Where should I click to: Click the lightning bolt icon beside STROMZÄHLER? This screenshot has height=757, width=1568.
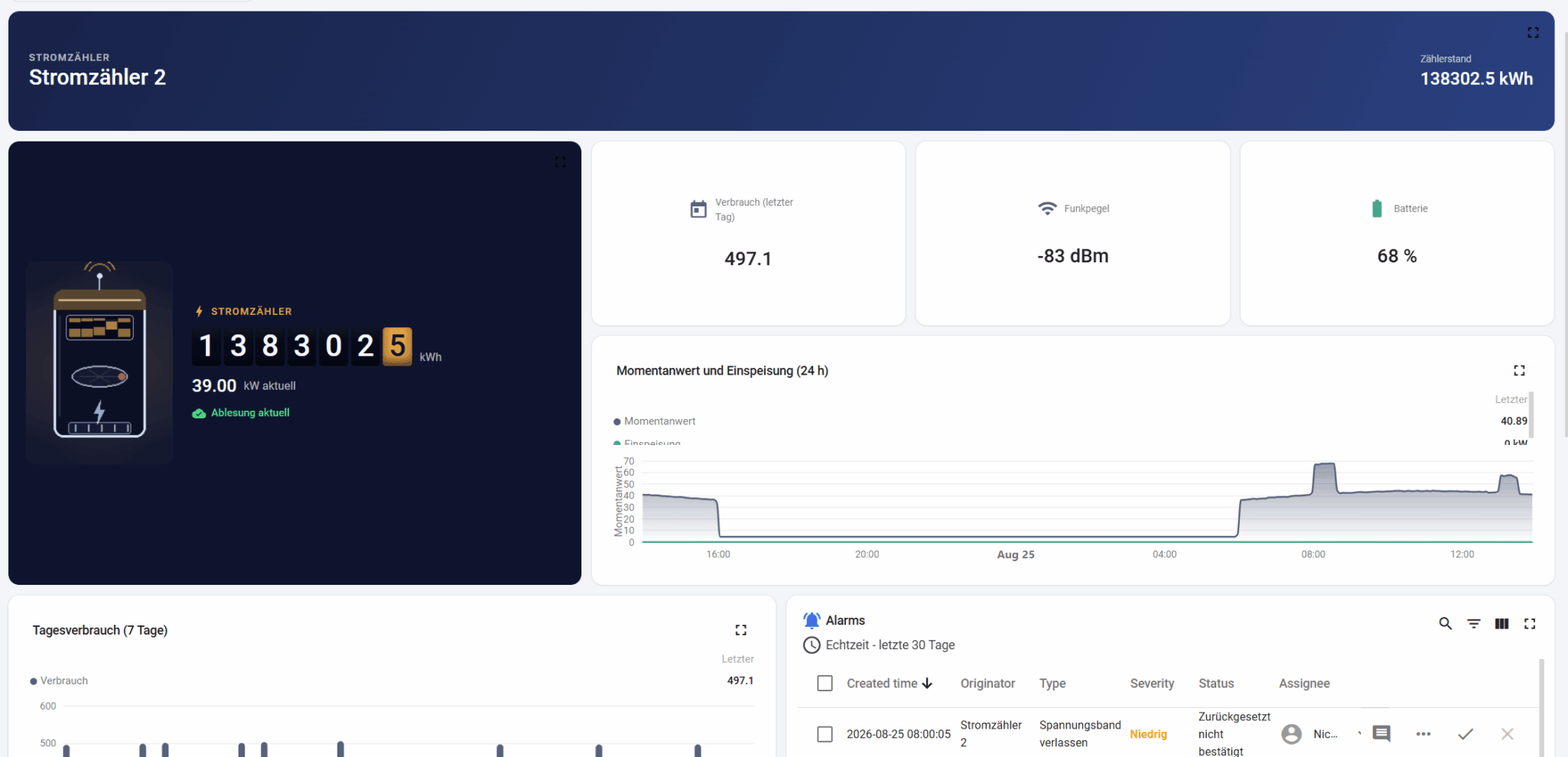pos(199,311)
